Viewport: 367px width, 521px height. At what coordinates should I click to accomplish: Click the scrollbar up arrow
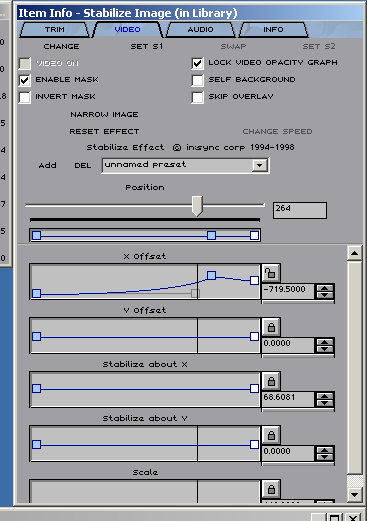point(354,254)
